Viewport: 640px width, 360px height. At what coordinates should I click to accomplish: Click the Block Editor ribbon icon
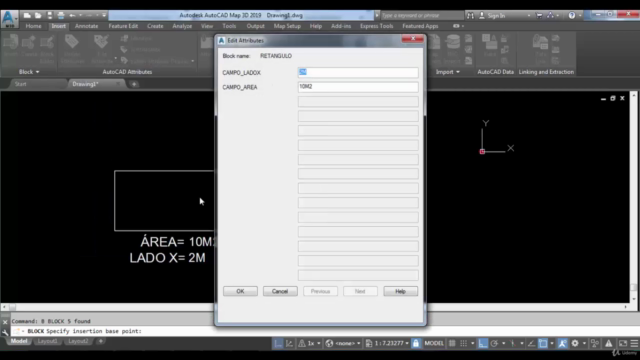coord(47,48)
